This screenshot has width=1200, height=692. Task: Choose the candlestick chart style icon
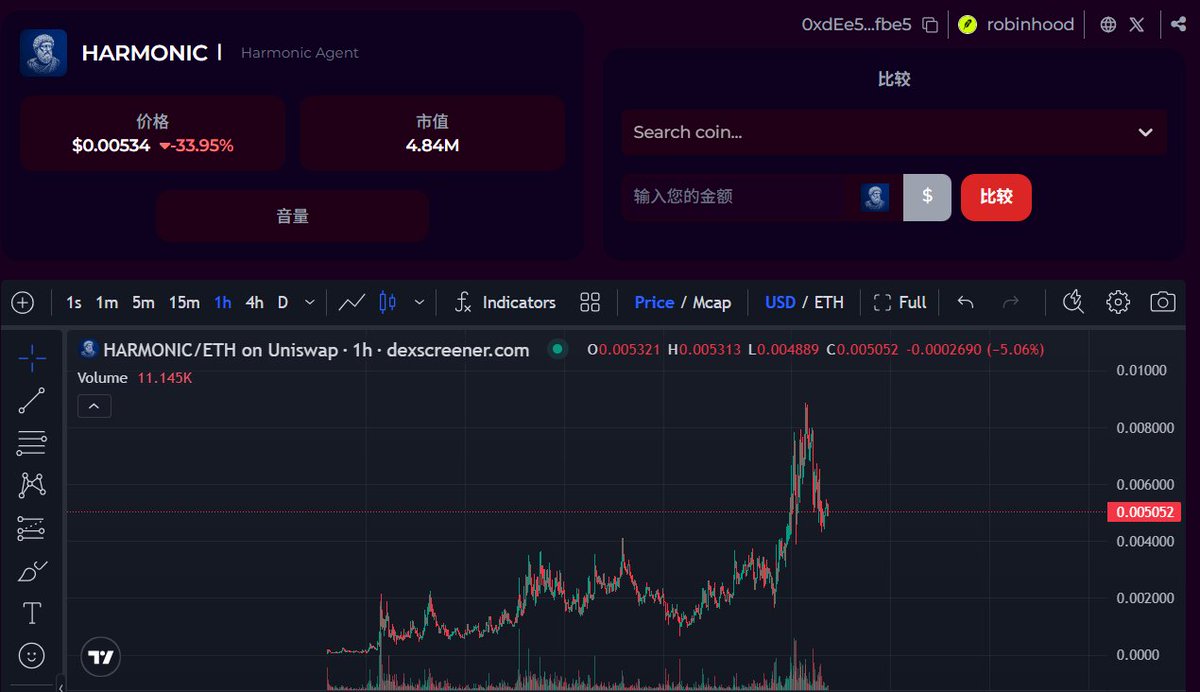point(388,303)
